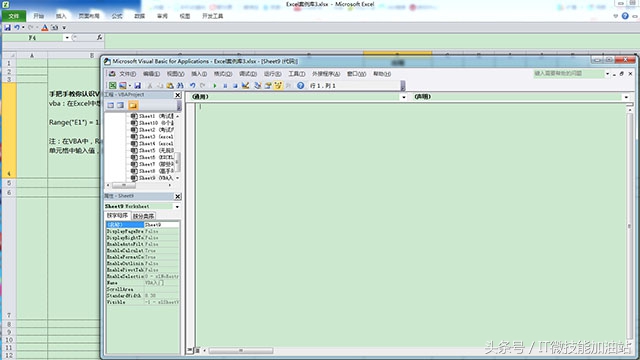Click the Break pause icon
This screenshot has height=360, width=640.
pyautogui.click(x=225, y=86)
